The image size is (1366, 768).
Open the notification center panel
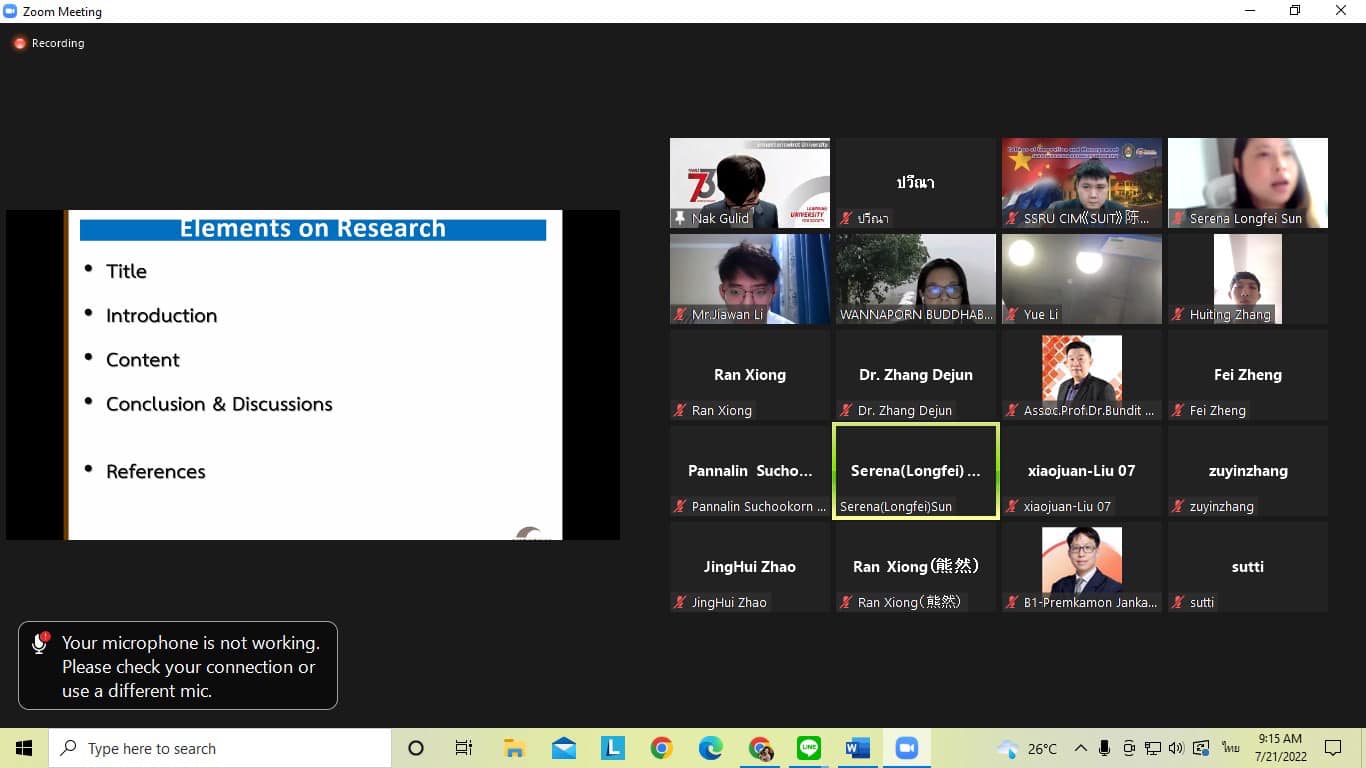point(1333,748)
